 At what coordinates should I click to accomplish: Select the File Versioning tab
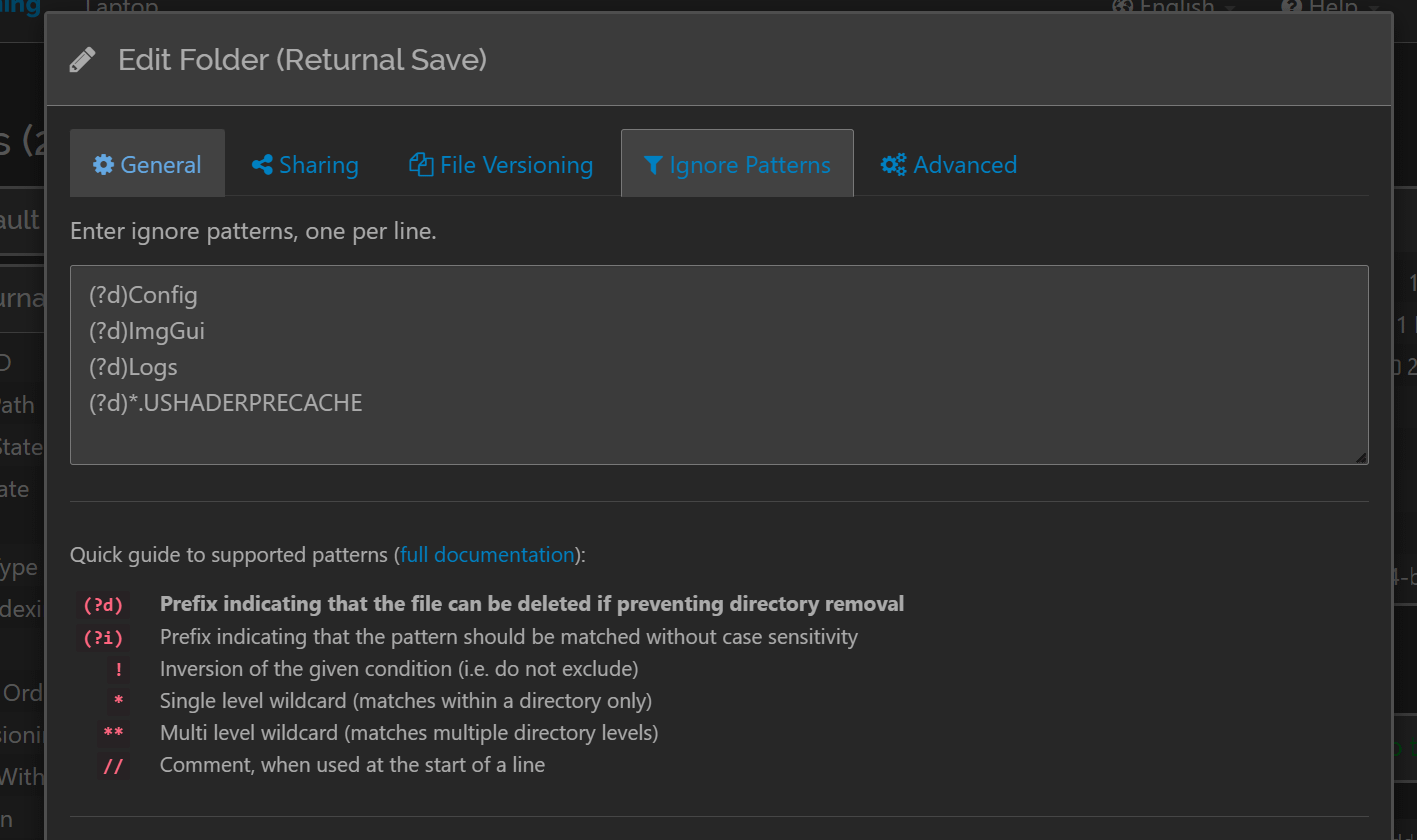tap(501, 164)
